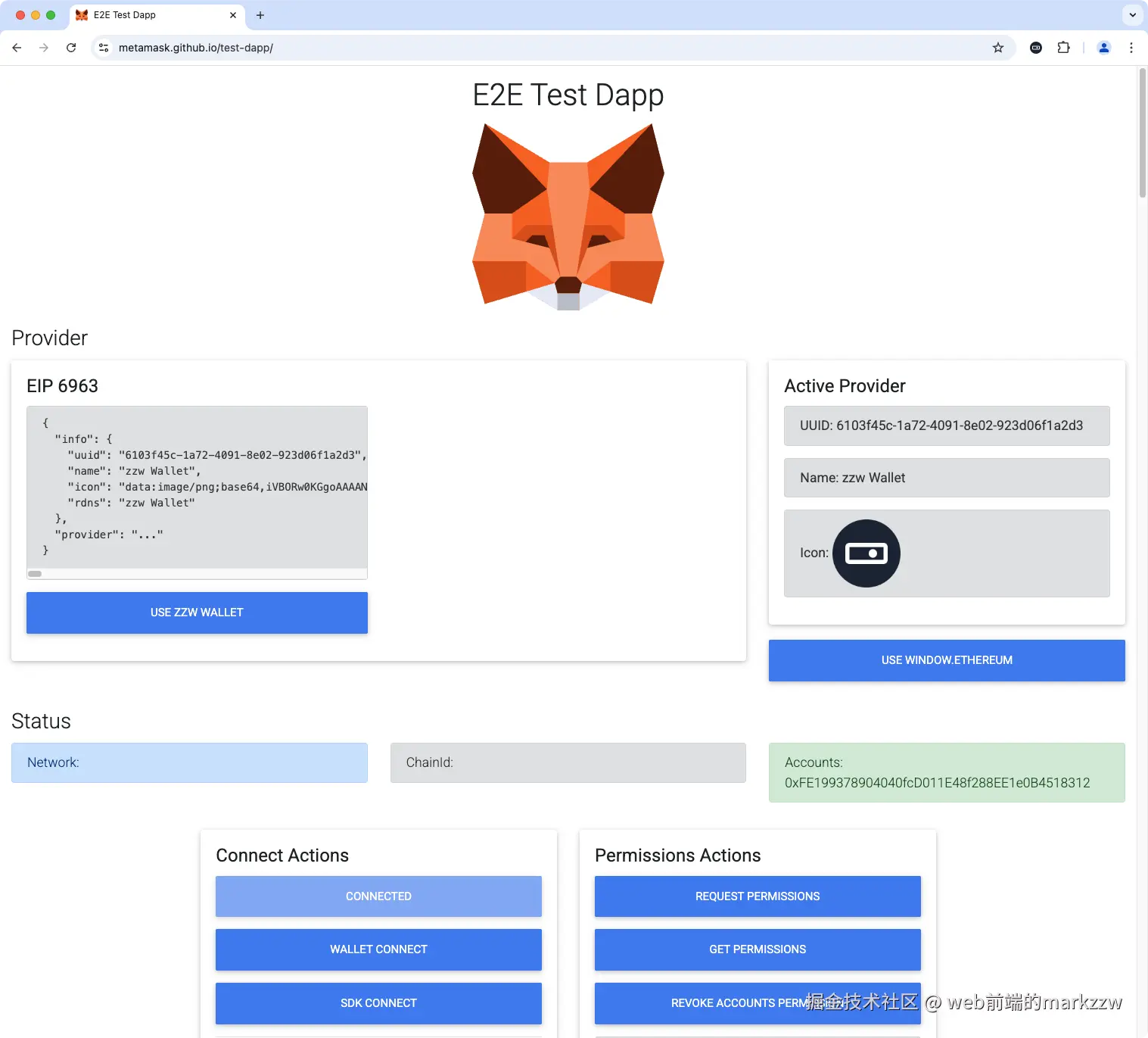Image resolution: width=1148 pixels, height=1038 pixels.
Task: Click the CONNECTED button
Action: [378, 896]
